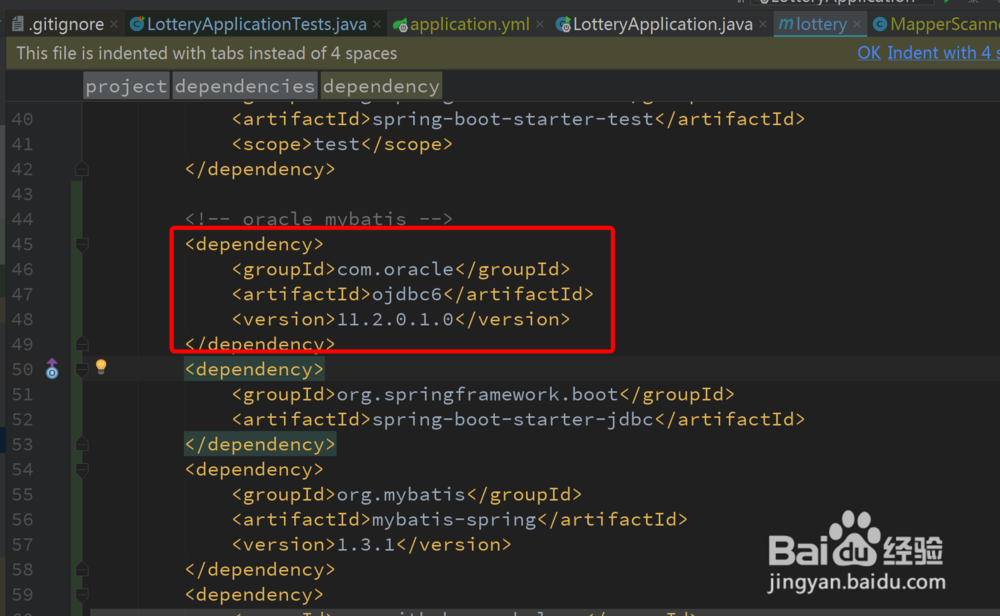Collapse the dependency block at line 45
The width and height of the screenshot is (1000, 616).
[82, 244]
